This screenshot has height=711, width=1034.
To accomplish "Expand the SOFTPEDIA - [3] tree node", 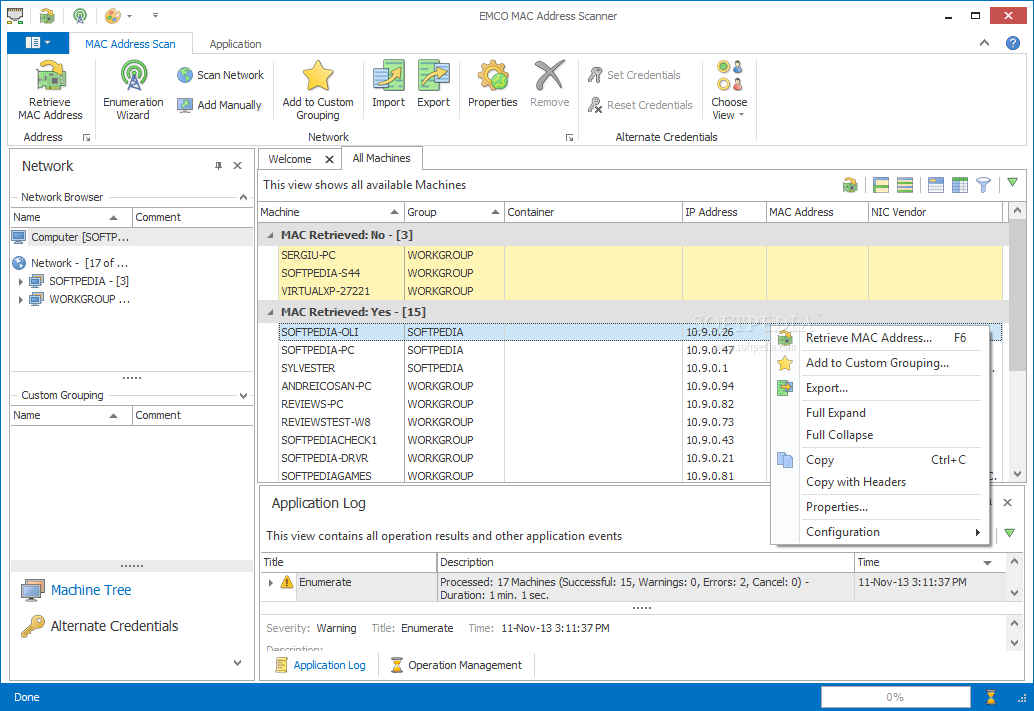I will coord(20,282).
